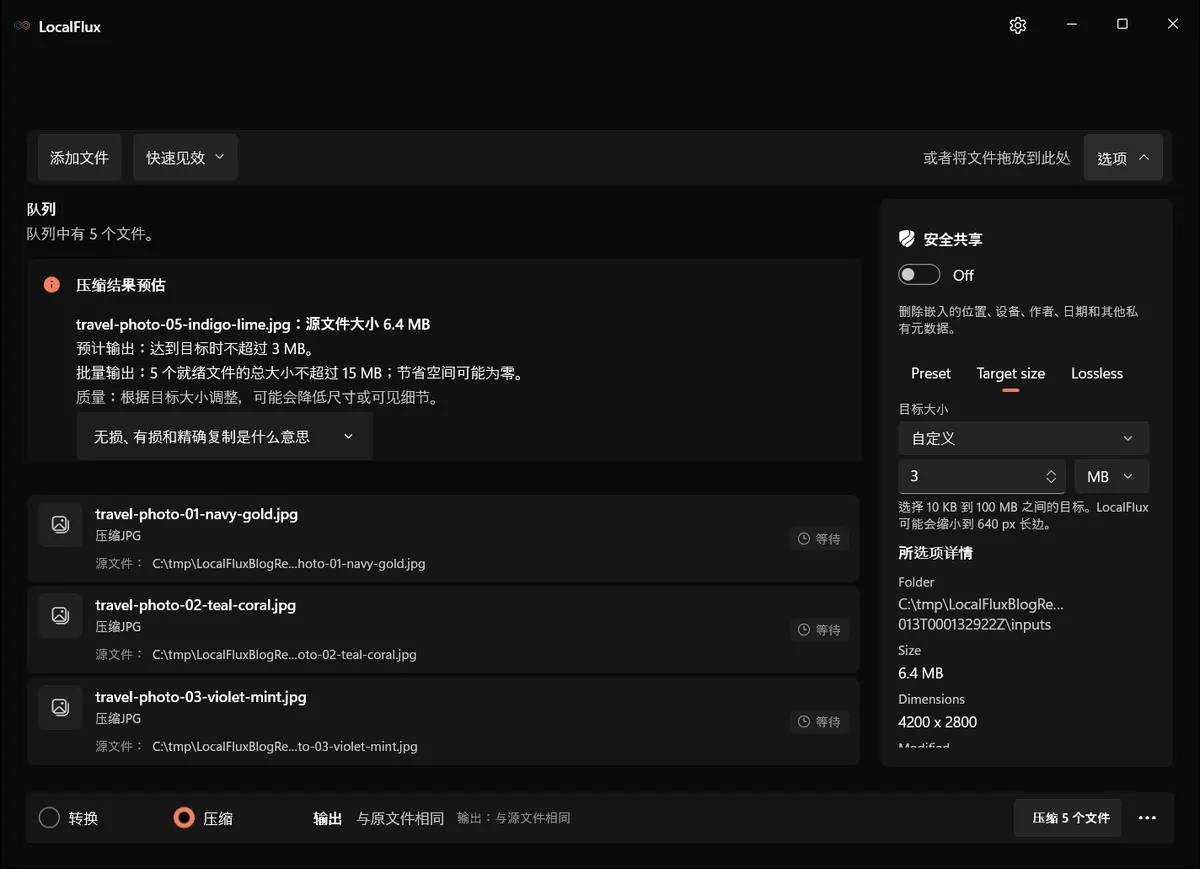Switch to the Lossless tab

1097,373
